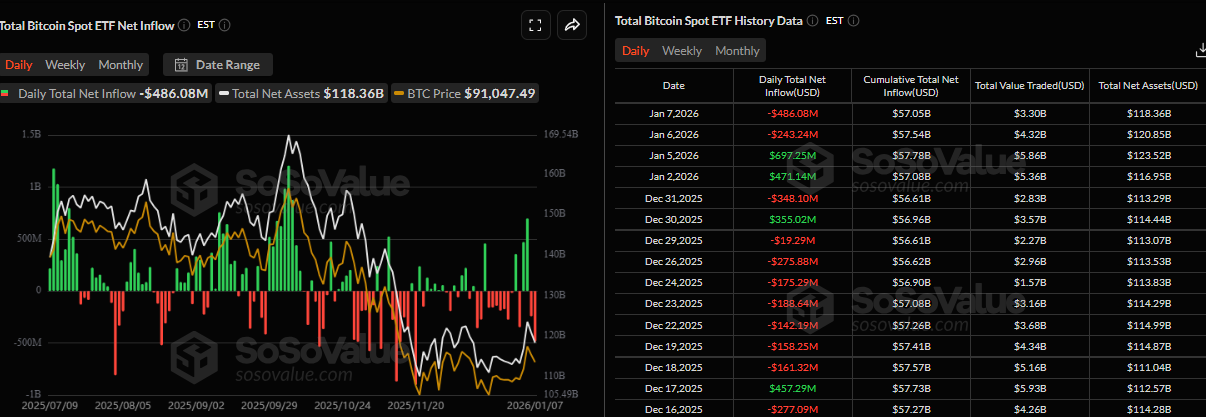The image size is (1206, 417).
Task: Click the calendar icon in Date Range
Action: click(181, 65)
